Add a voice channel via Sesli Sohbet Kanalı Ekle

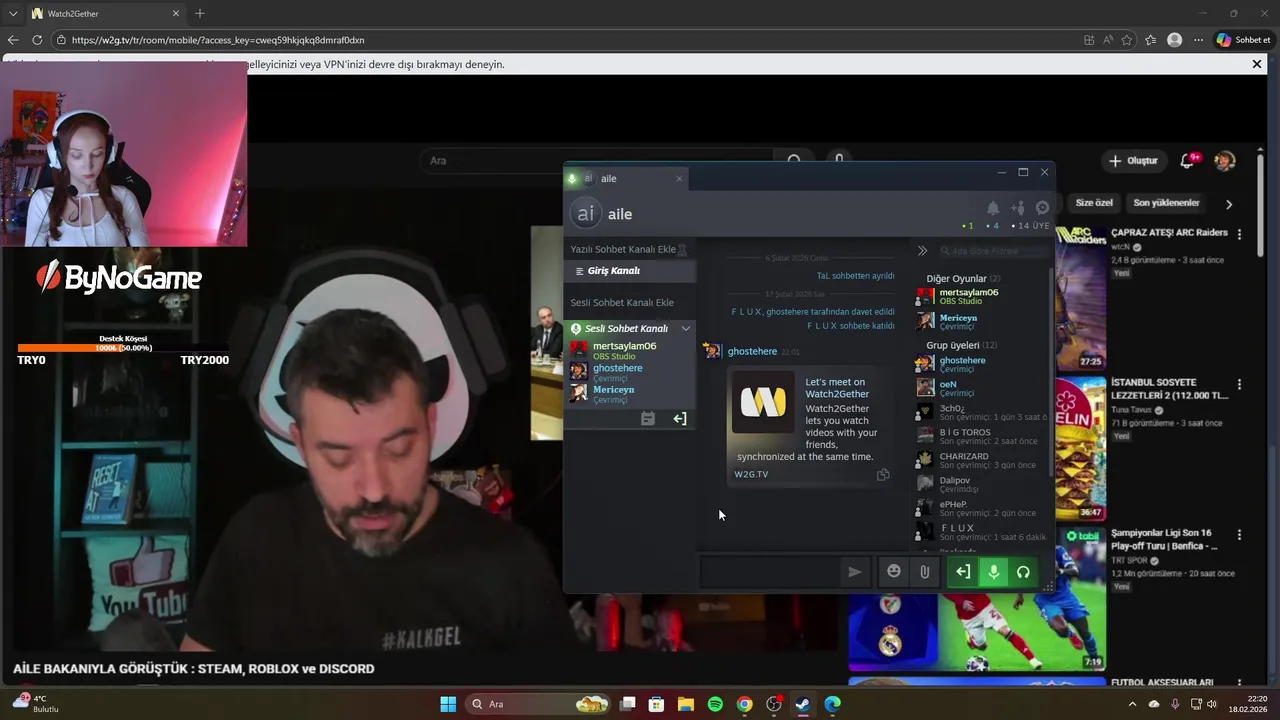point(622,302)
